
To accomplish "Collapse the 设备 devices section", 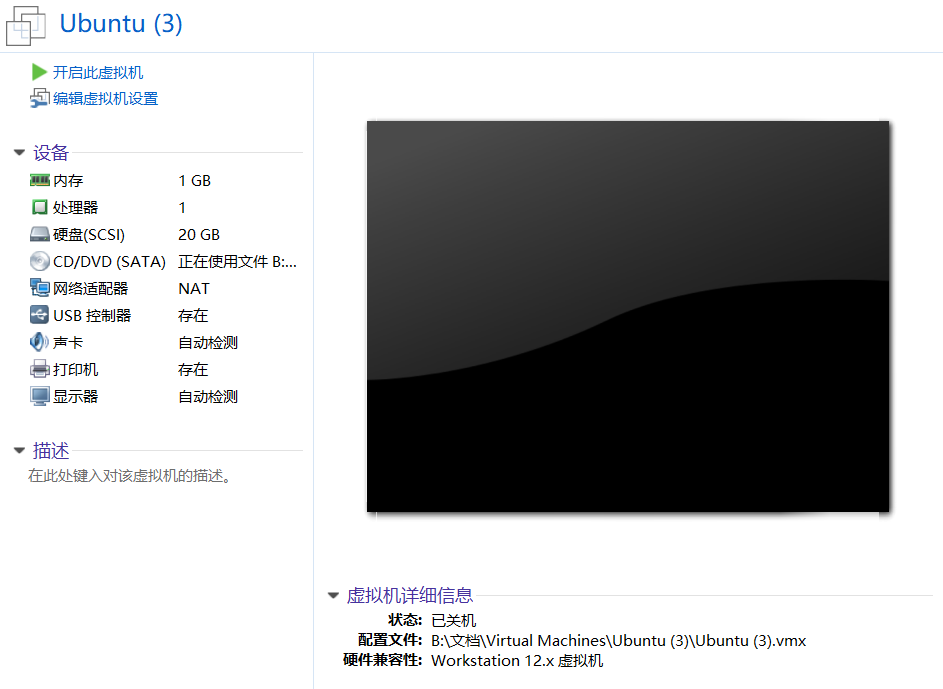I will click(19, 153).
